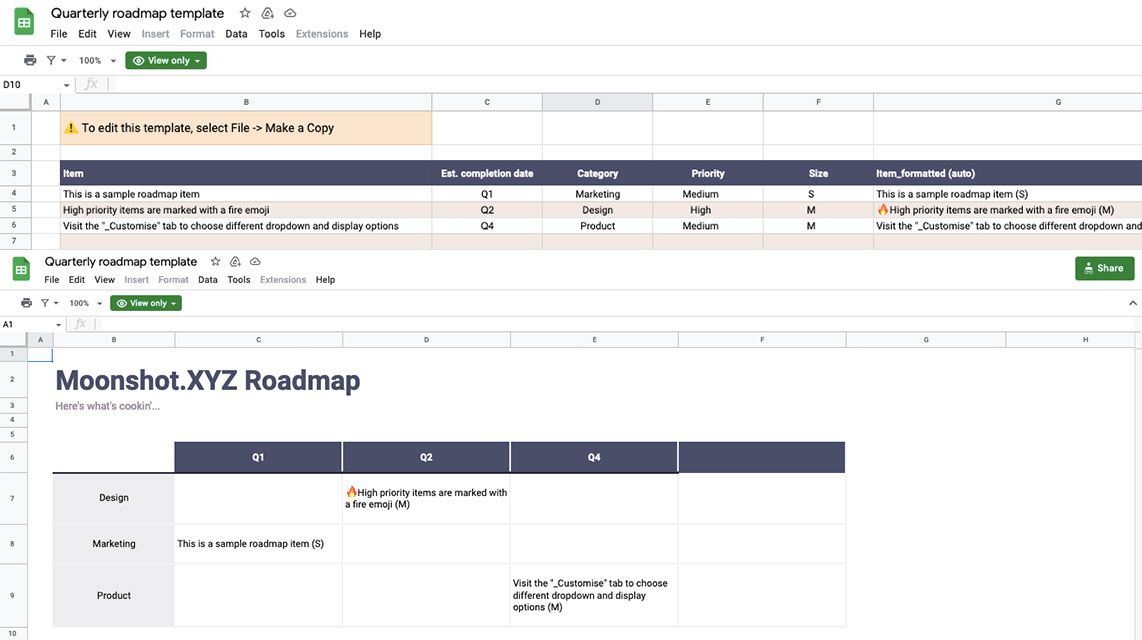Click the request edit access icon beside the title
Viewport: 1142px width, 640px height.
[x=266, y=12]
